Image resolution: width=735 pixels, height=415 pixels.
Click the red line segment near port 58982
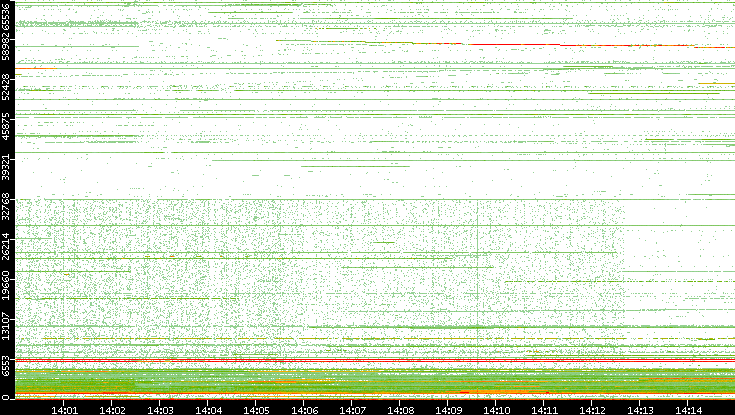pyautogui.click(x=513, y=45)
